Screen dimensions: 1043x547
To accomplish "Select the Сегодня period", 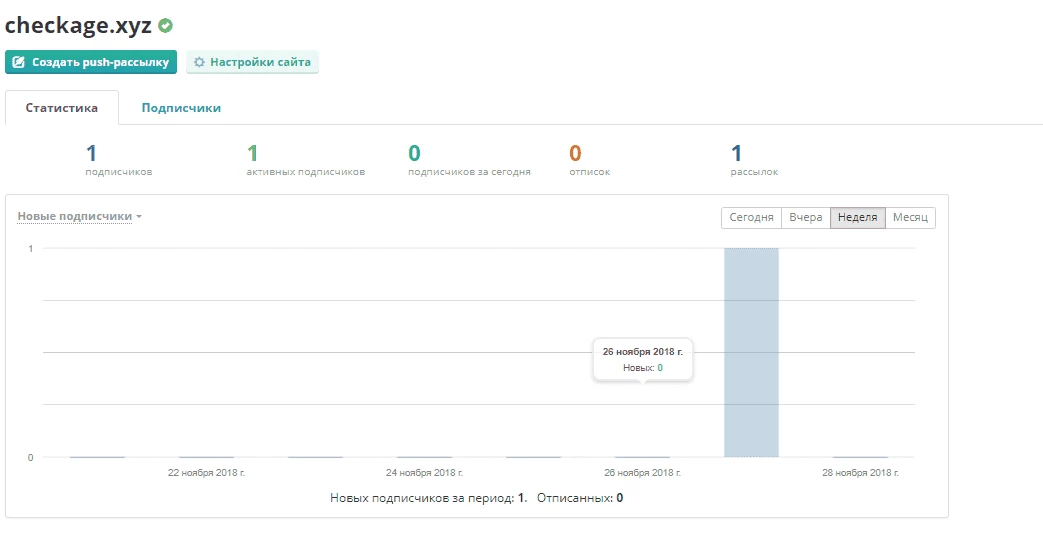I will 752,218.
